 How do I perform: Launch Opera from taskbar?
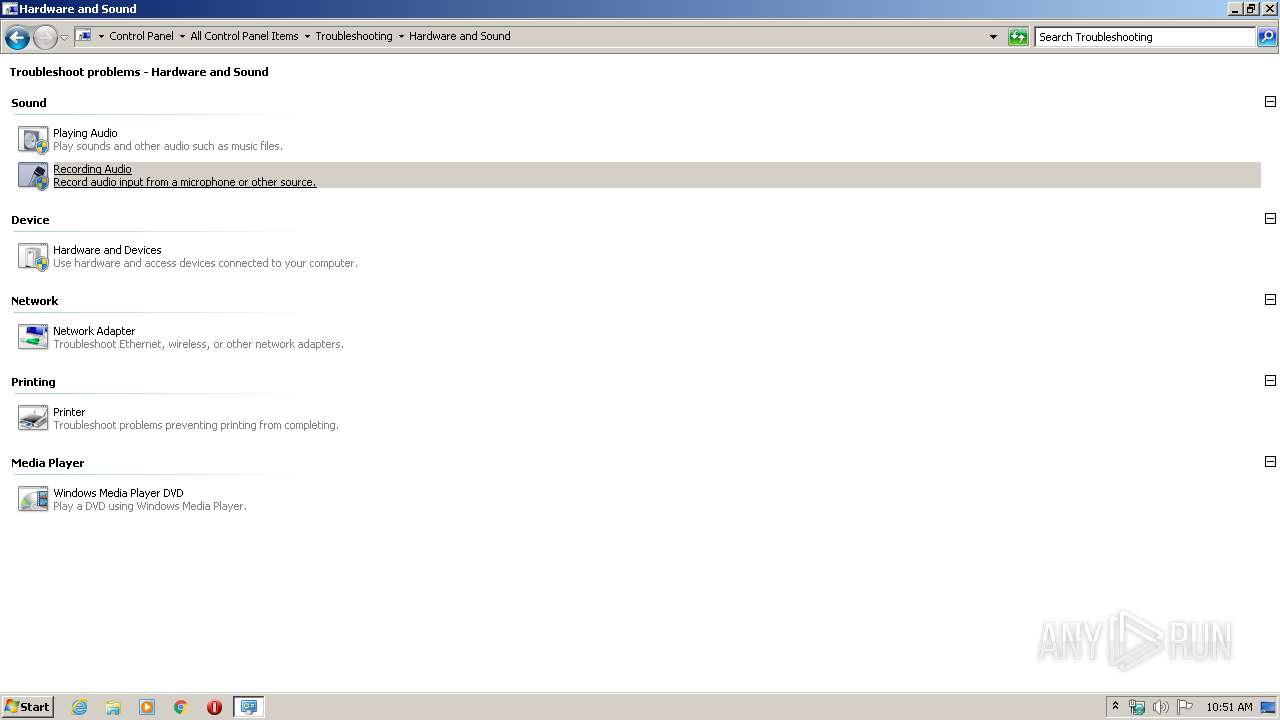coord(214,707)
